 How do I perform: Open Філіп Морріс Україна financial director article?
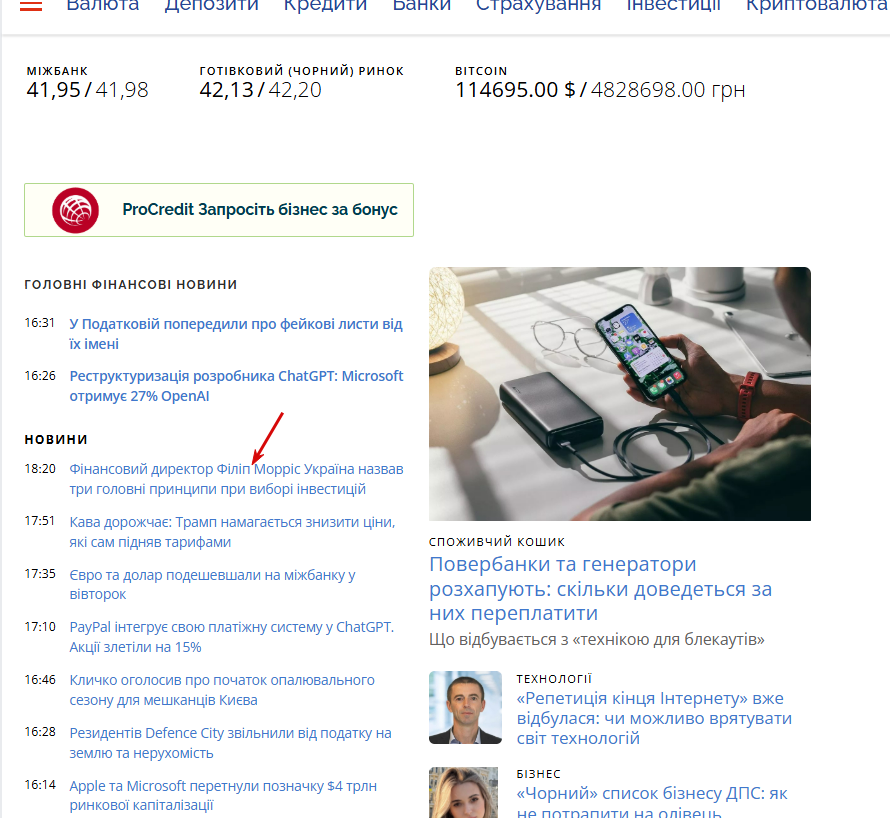click(236, 479)
